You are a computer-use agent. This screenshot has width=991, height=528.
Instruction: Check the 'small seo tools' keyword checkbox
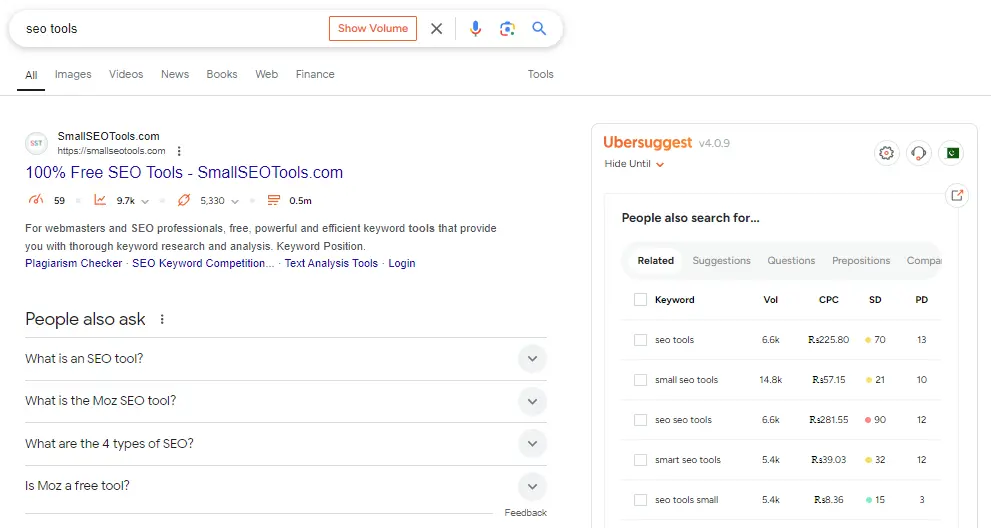(x=640, y=380)
